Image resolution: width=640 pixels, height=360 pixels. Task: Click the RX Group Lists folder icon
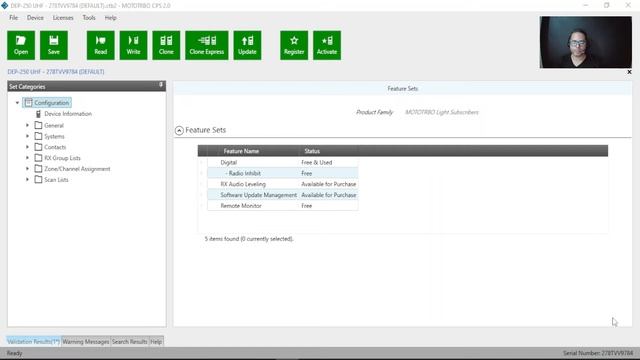pyautogui.click(x=38, y=158)
